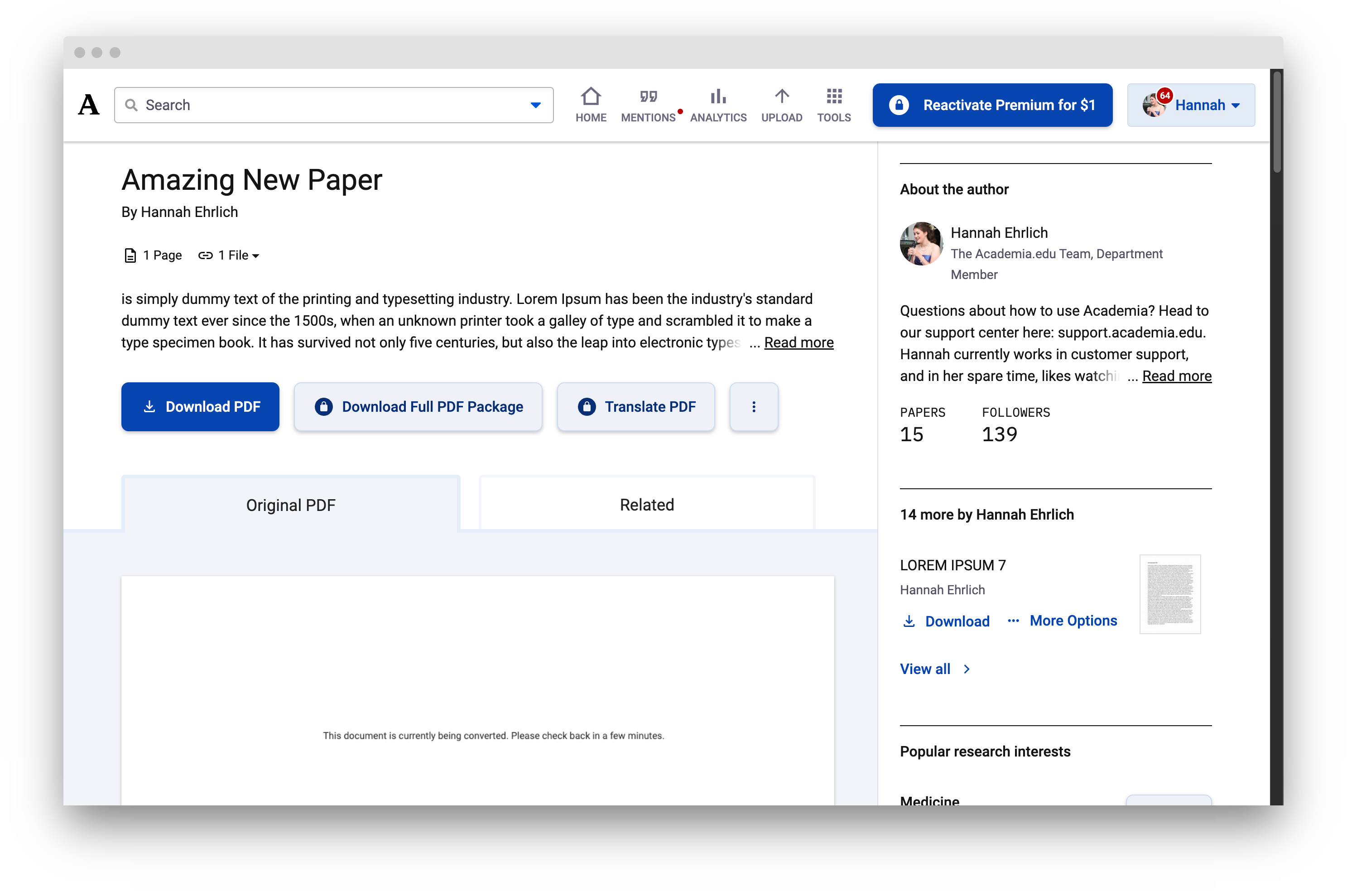
Task: Click the document conversion message text
Action: pos(493,736)
